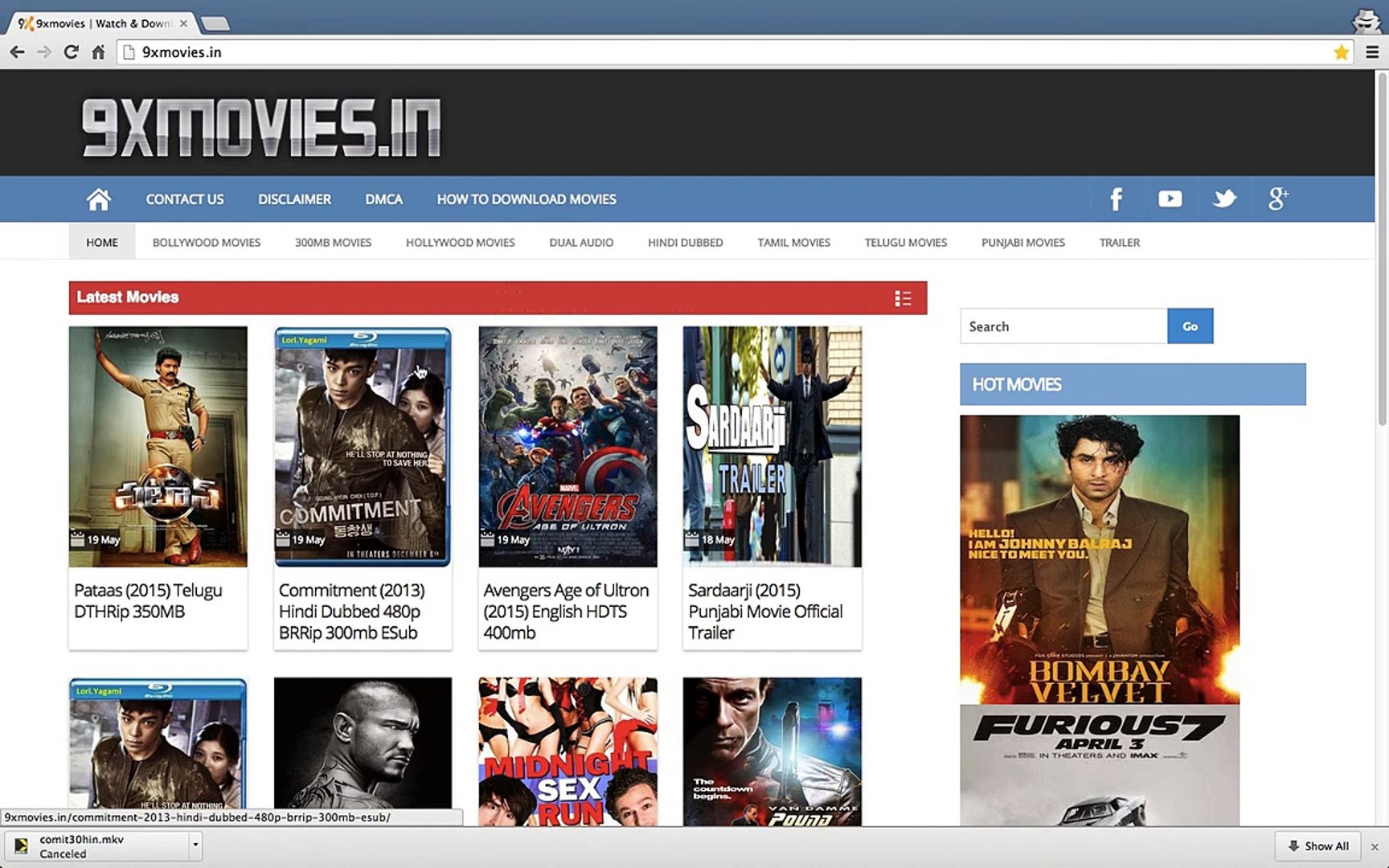Focus the Search input field

tap(1063, 326)
